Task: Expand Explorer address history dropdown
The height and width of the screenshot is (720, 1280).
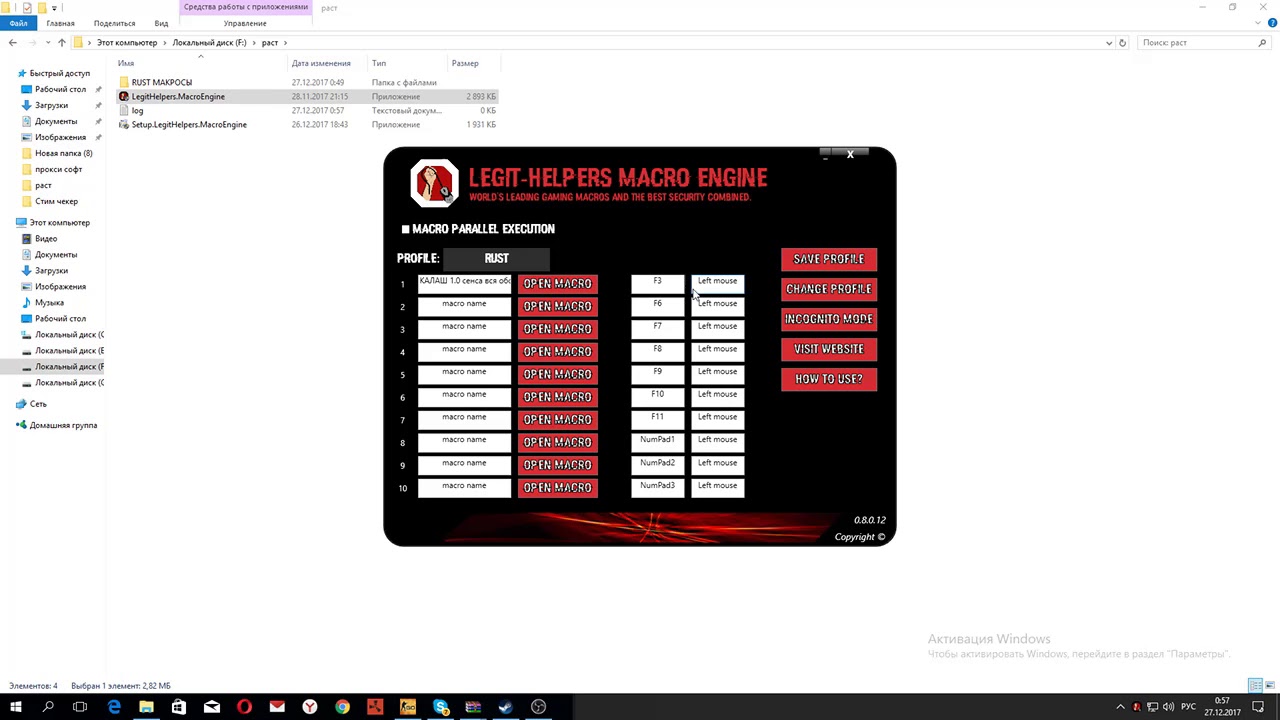Action: coord(1108,43)
